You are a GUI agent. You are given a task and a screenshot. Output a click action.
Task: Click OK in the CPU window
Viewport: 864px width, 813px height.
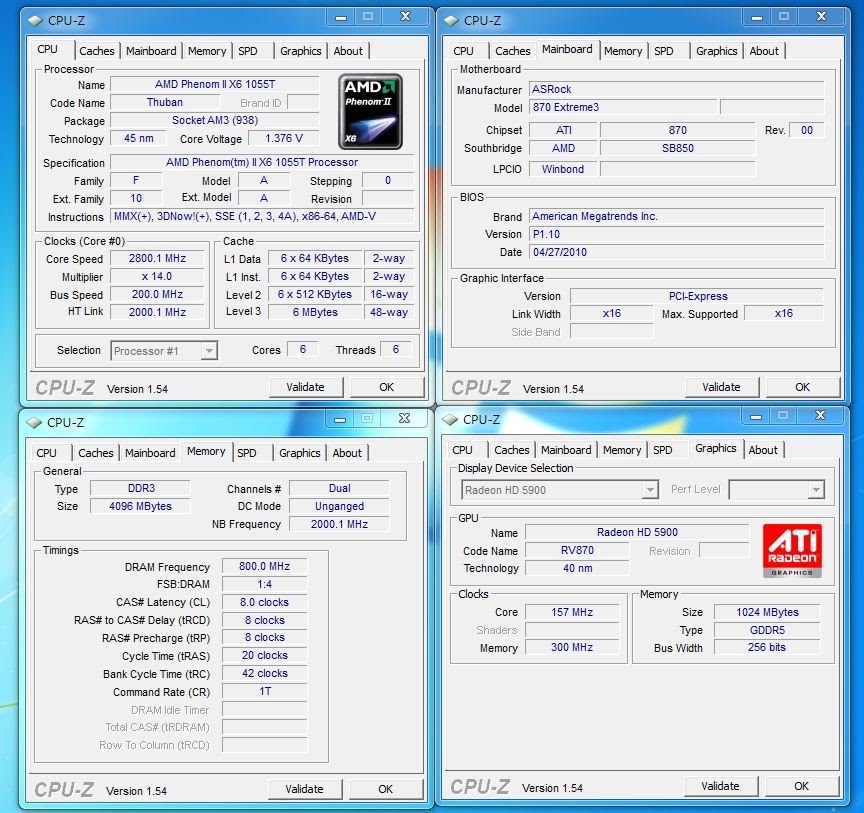click(x=387, y=387)
